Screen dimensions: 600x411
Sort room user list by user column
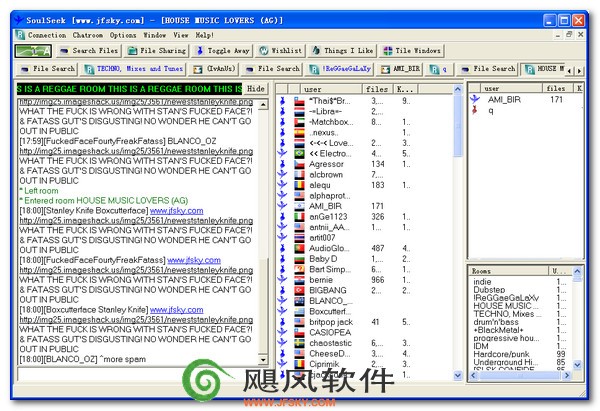[x=331, y=89]
